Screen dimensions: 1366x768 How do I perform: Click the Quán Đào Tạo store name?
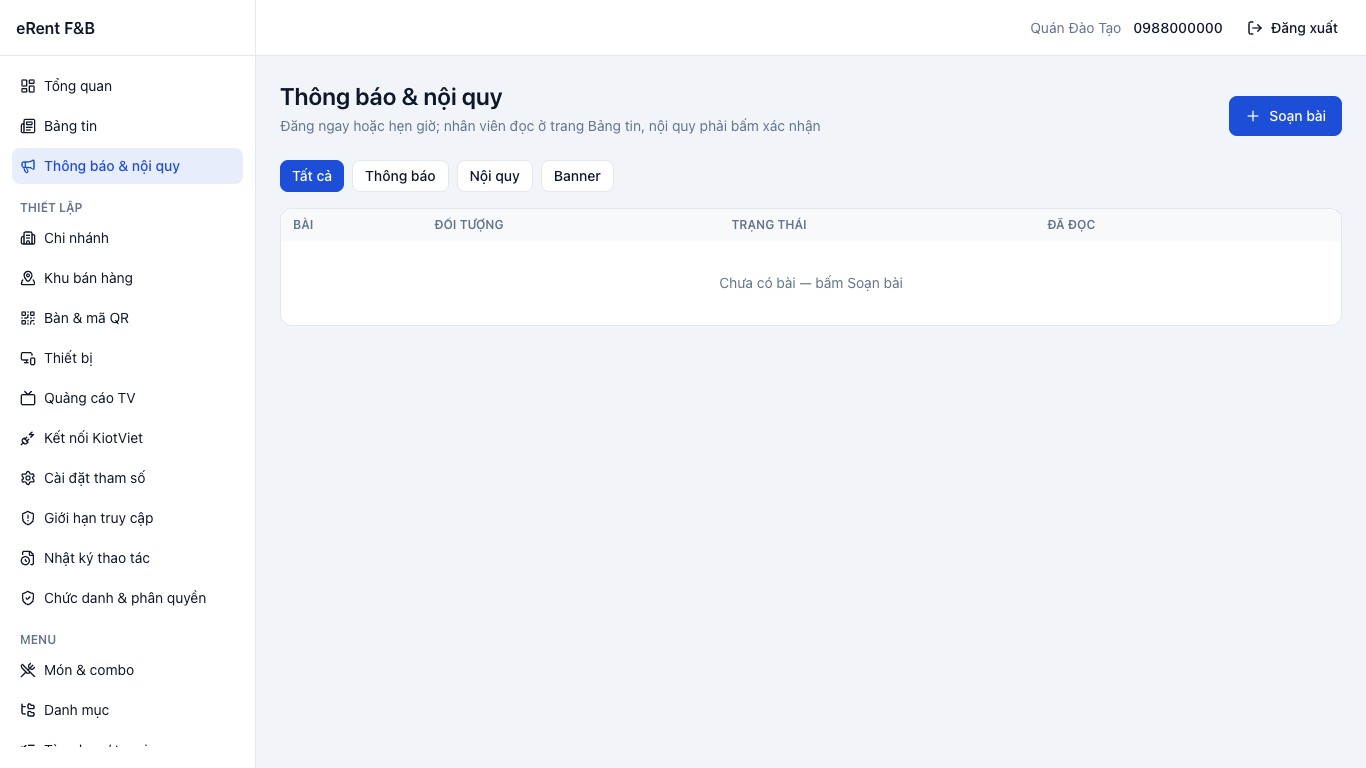coord(1075,28)
